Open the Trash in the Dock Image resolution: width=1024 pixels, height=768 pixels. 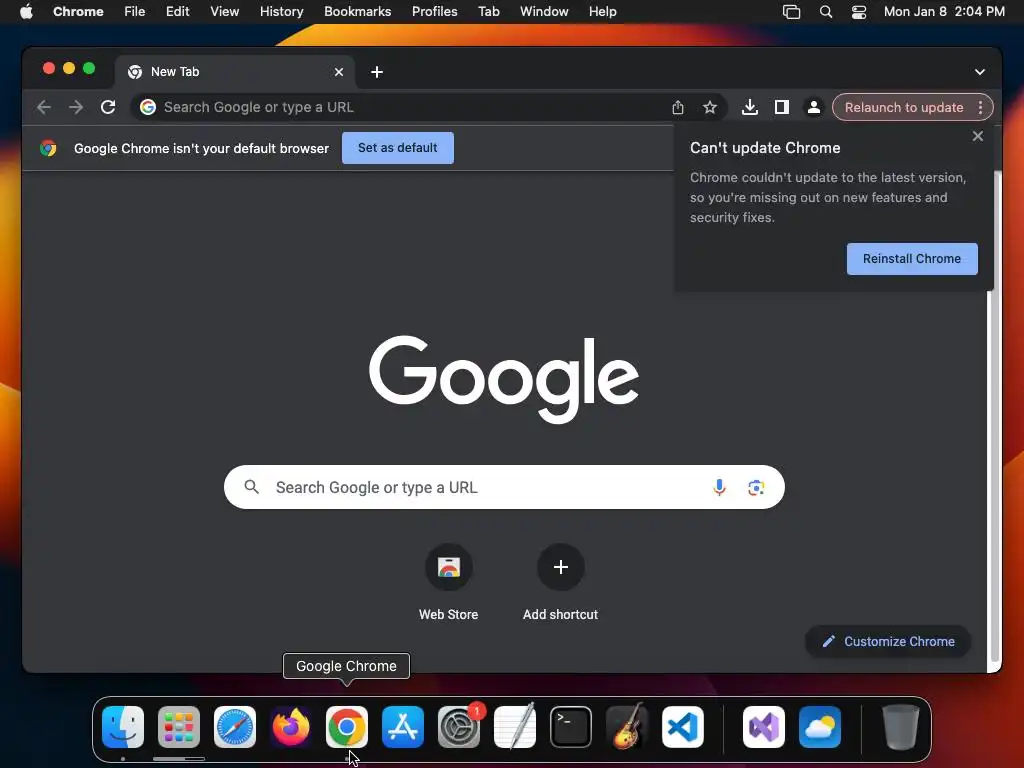click(x=901, y=727)
